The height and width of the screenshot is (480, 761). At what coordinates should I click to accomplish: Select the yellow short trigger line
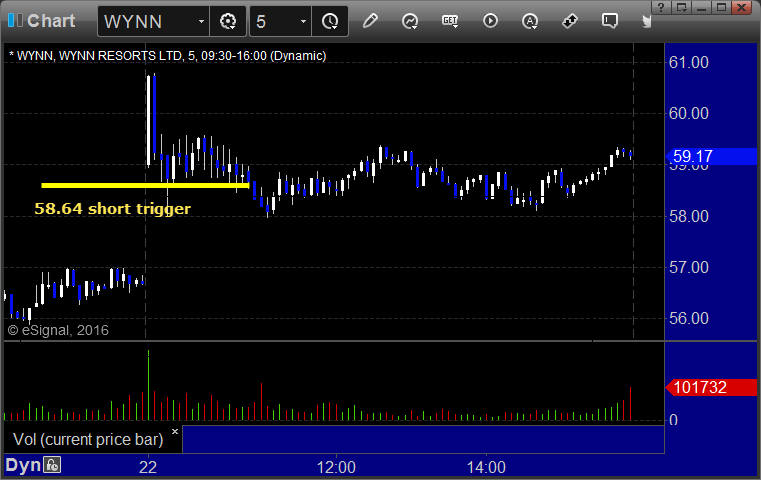[x=146, y=185]
